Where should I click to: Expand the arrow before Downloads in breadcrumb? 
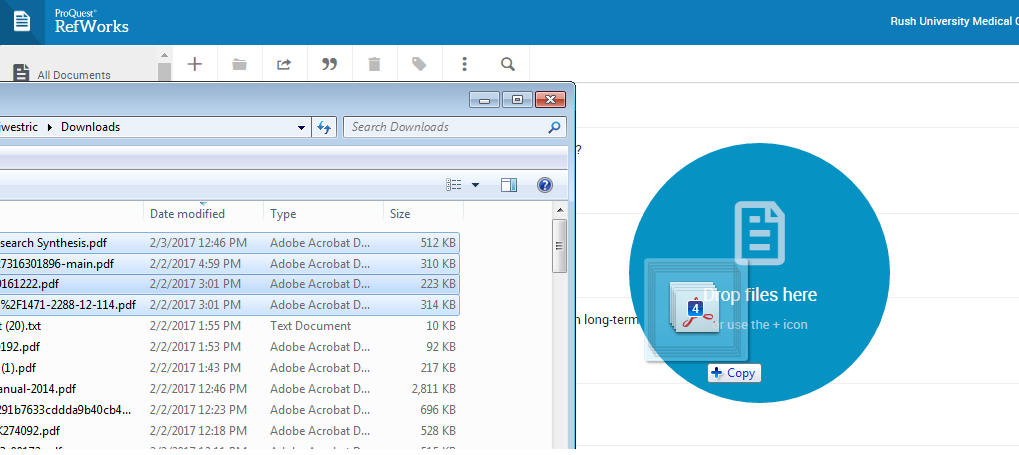50,127
